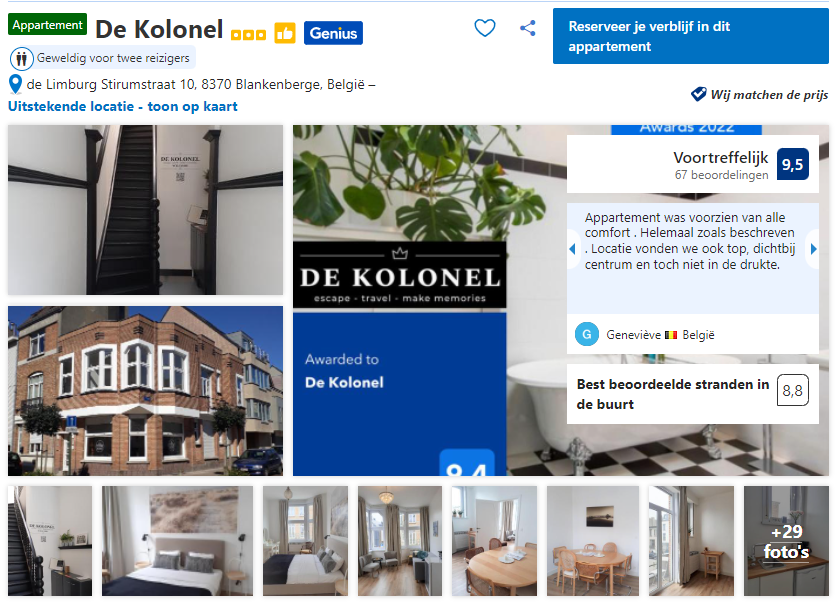Click the share icon
Viewport: 835px width, 605px height.
pos(528,28)
